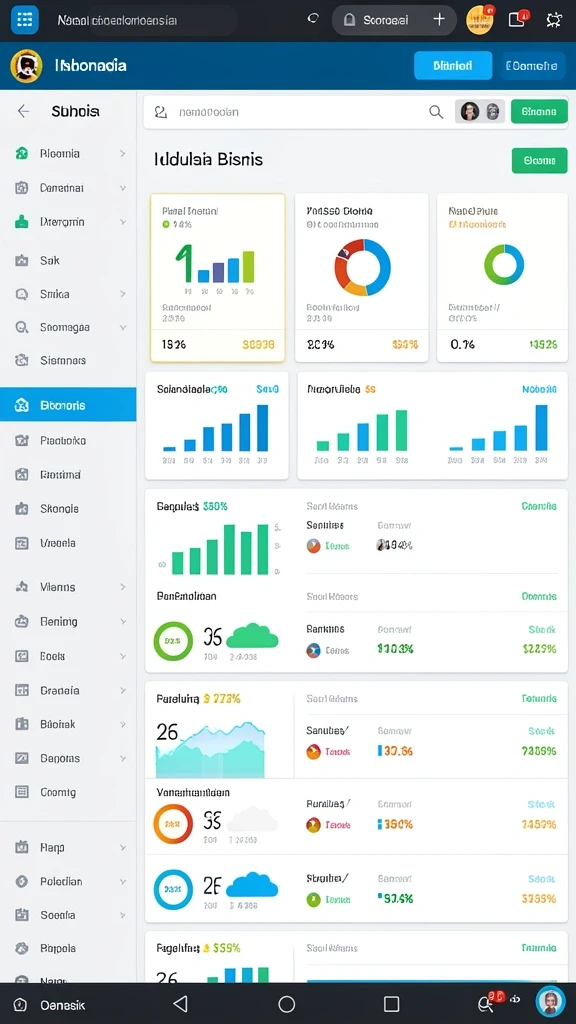Click the blue Blanloti header button
Image resolution: width=576 pixels, height=1024 pixels.
tap(453, 65)
